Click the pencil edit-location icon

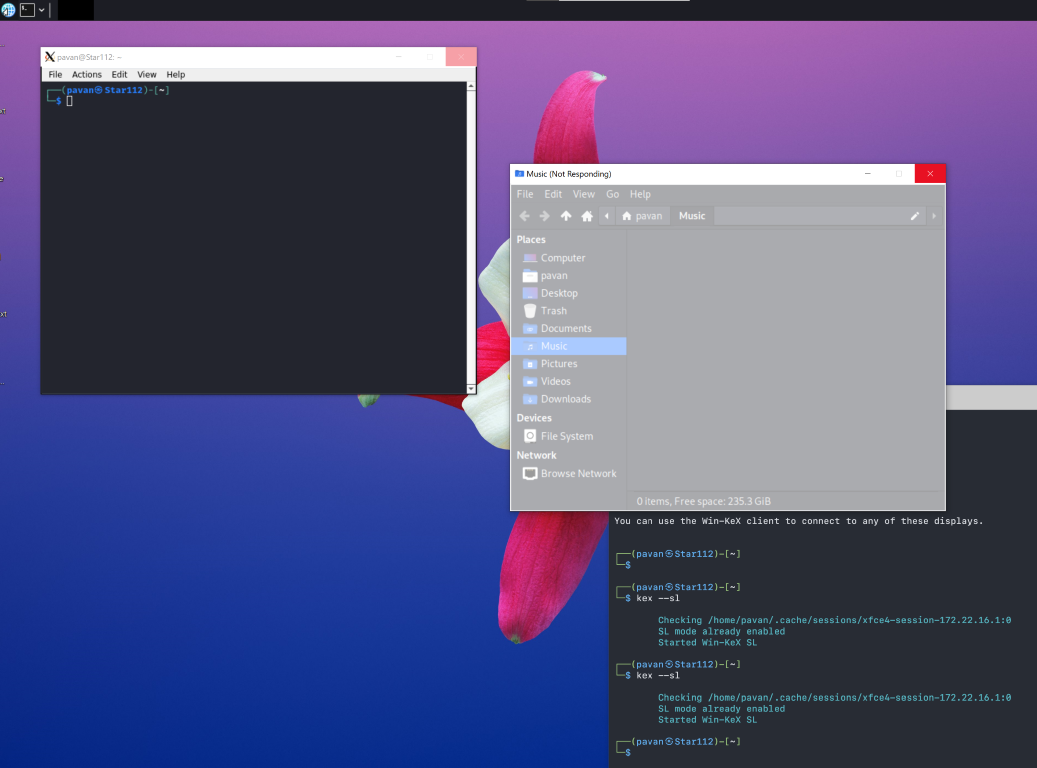tap(915, 216)
